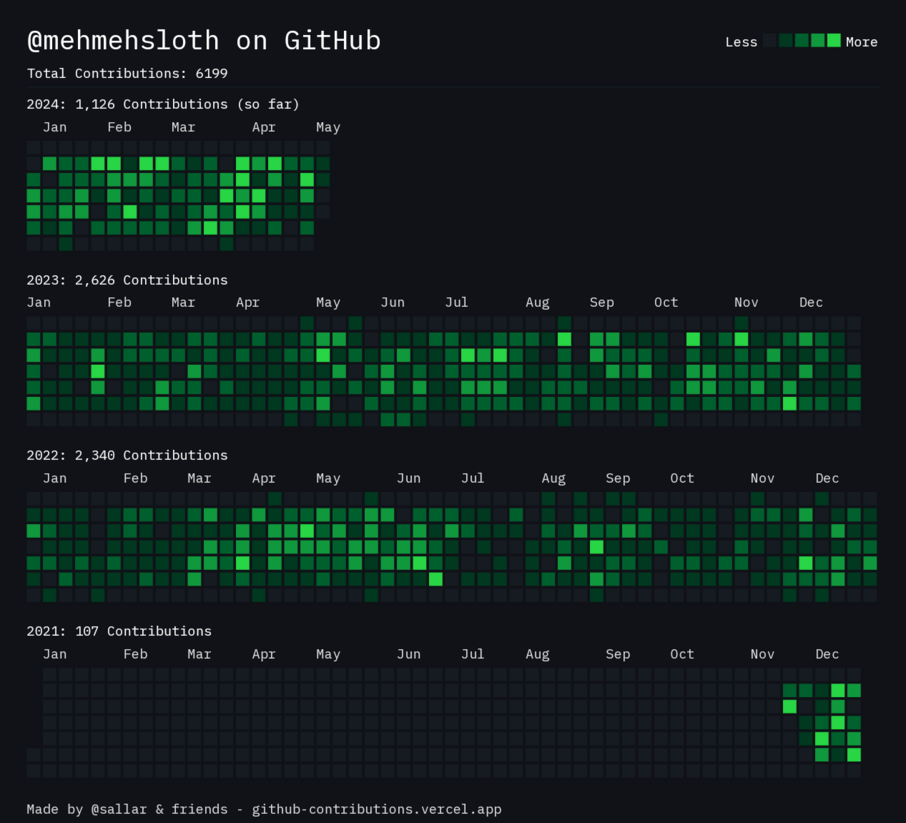Select the "Total Contributions: 6199" text
Viewport: 906px width, 823px height.
(x=127, y=73)
